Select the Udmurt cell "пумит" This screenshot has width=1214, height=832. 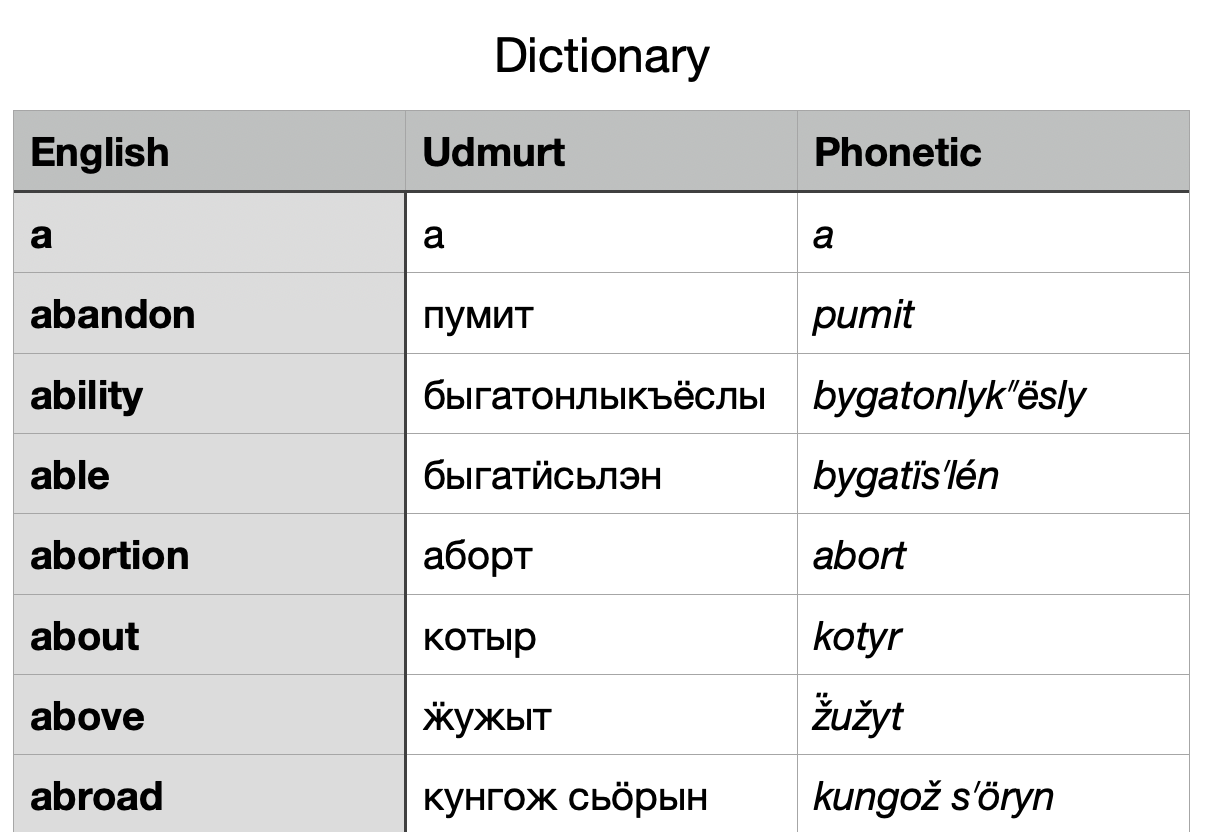click(x=478, y=315)
